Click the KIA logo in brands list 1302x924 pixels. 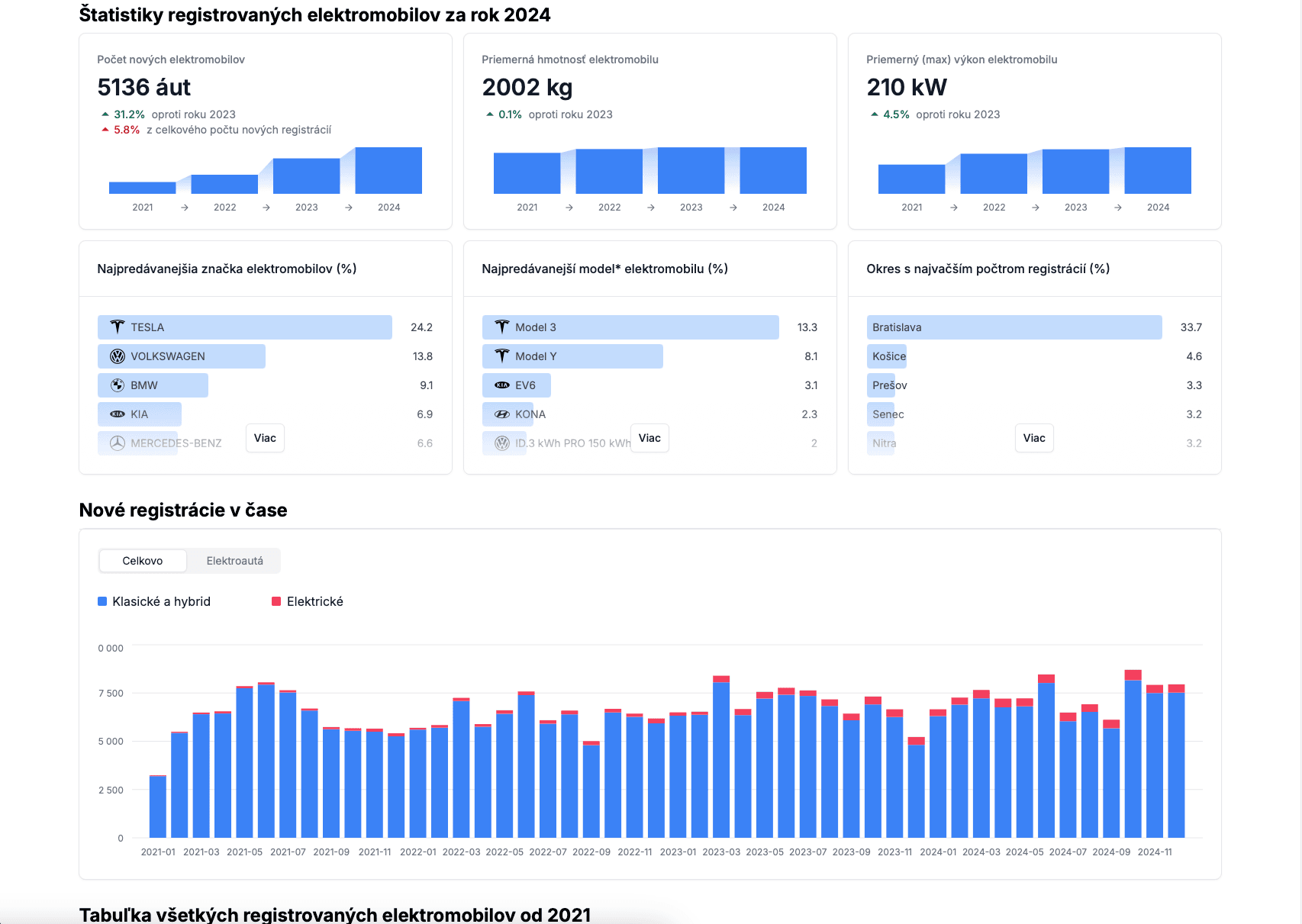pos(118,414)
